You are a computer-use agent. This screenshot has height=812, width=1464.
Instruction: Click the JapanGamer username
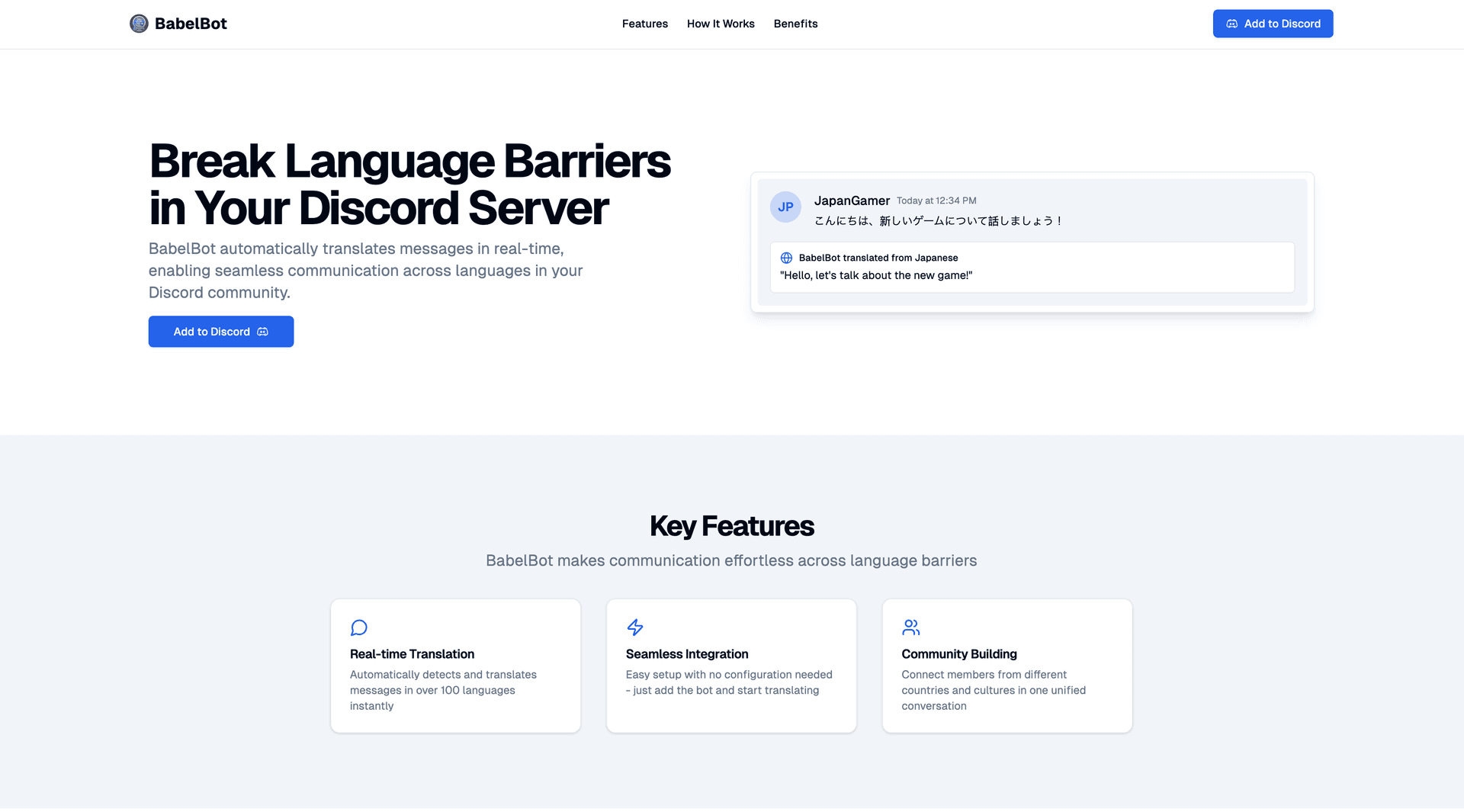click(852, 201)
